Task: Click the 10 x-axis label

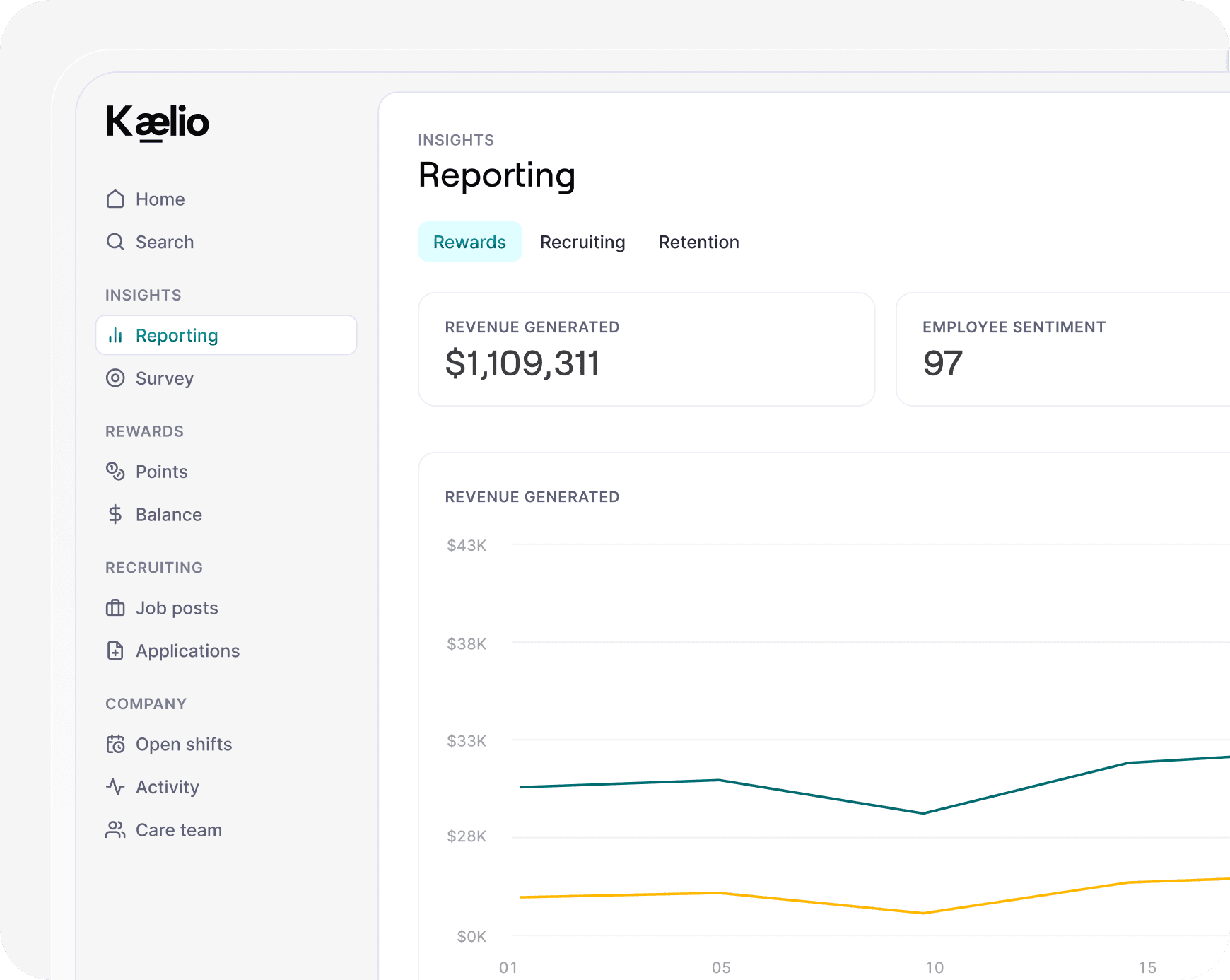Action: [x=935, y=968]
